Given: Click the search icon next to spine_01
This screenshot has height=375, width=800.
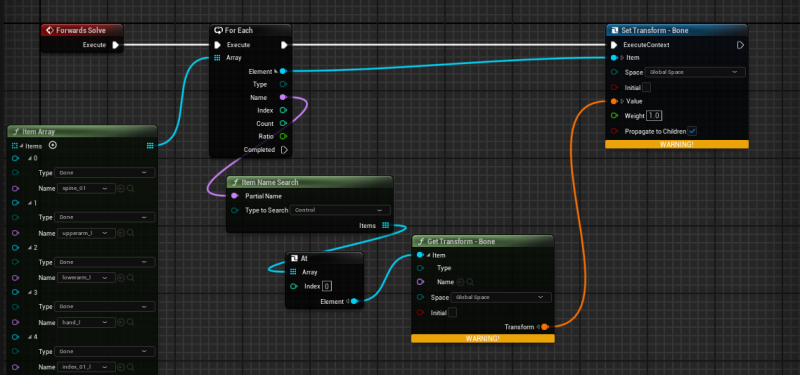Looking at the screenshot, I should tap(131, 188).
